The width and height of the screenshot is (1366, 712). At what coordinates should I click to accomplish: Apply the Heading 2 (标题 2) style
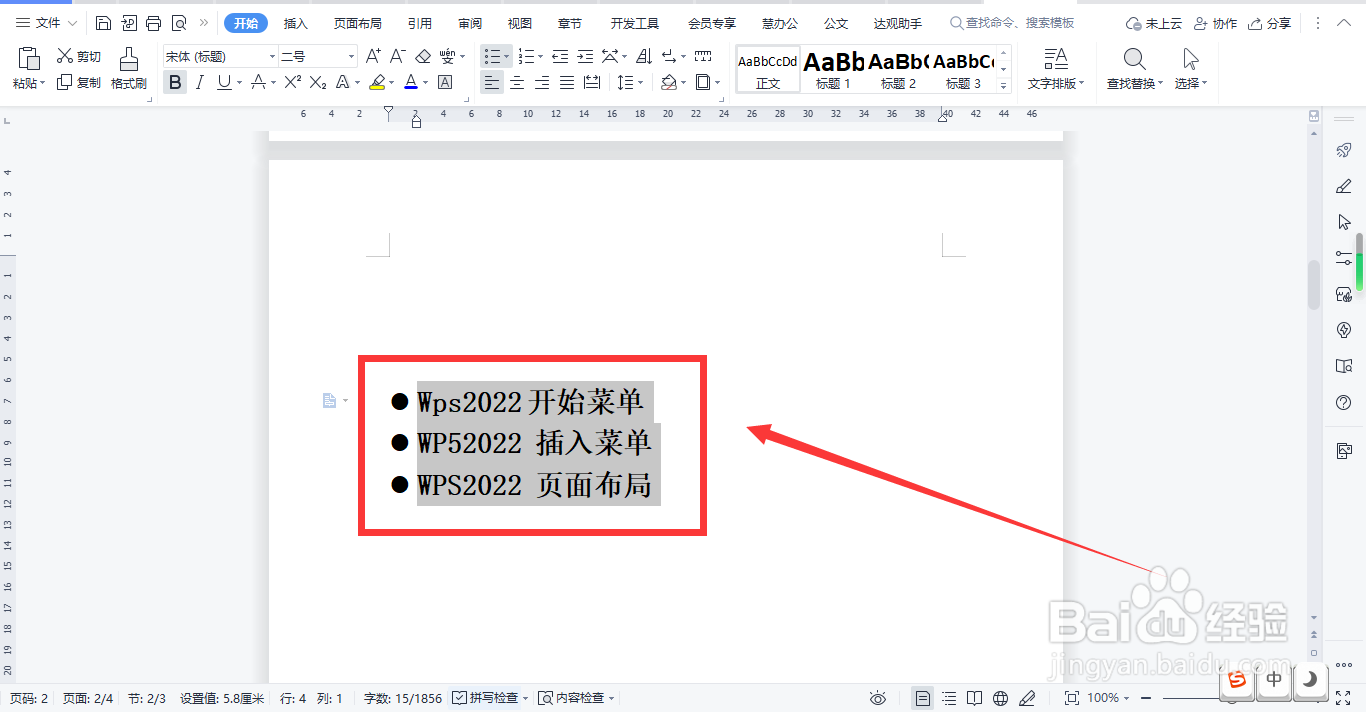[x=899, y=69]
